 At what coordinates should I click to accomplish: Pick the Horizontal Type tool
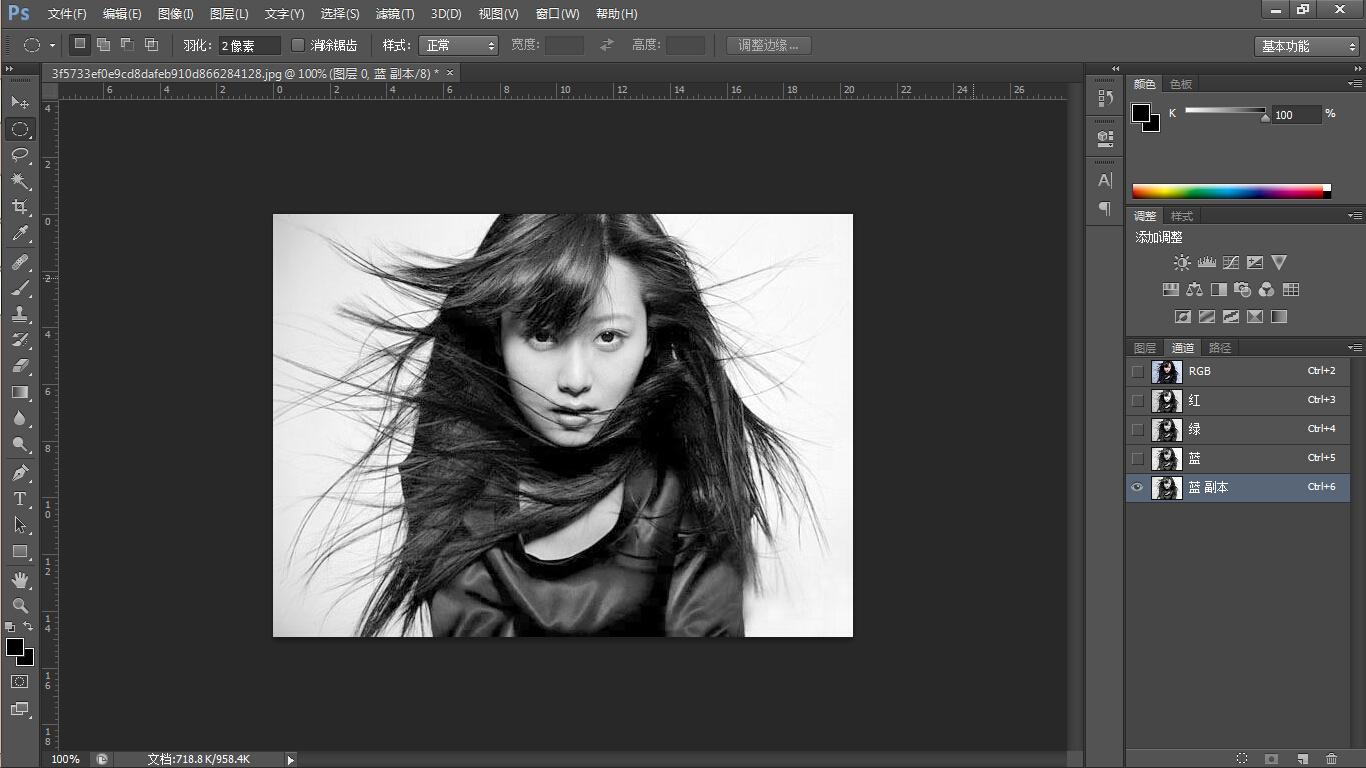click(x=20, y=499)
